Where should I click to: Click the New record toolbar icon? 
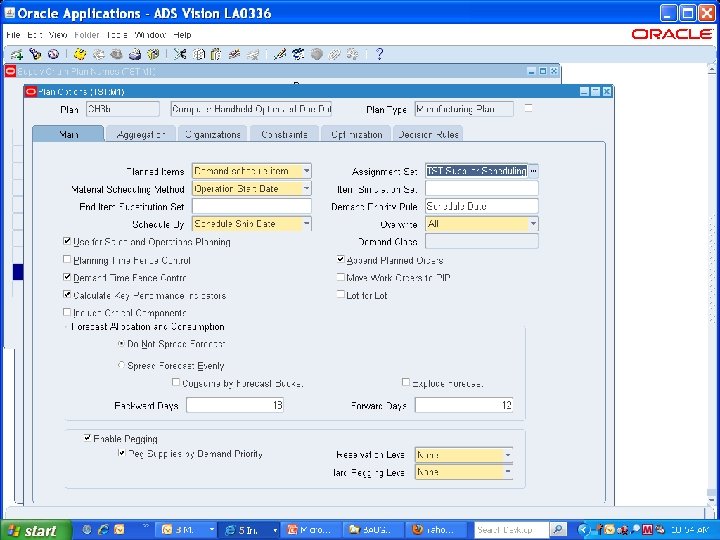pyautogui.click(x=17, y=55)
